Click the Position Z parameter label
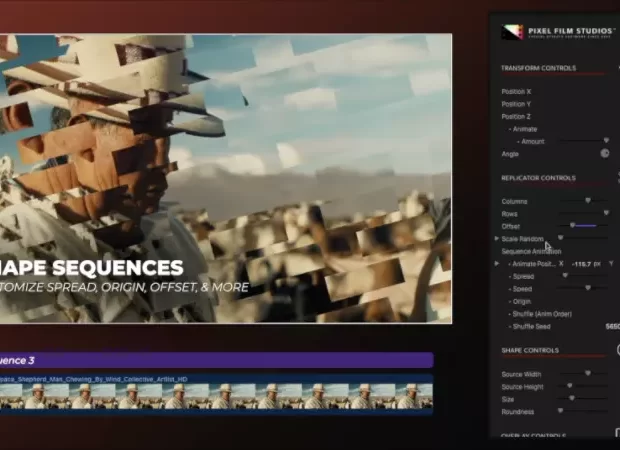Viewport: 620px width, 450px height. 516,117
